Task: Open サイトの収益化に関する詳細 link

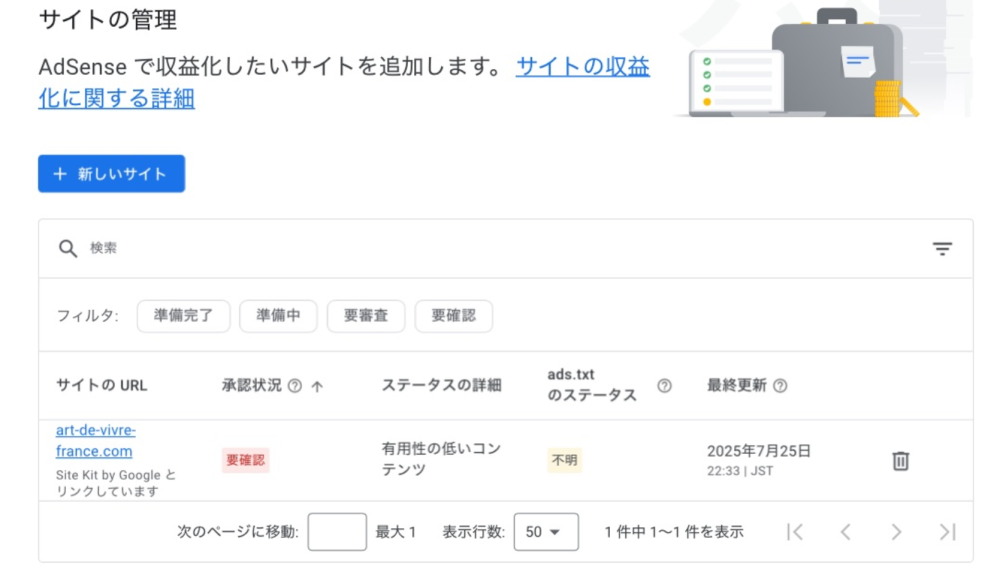Action: [x=344, y=82]
